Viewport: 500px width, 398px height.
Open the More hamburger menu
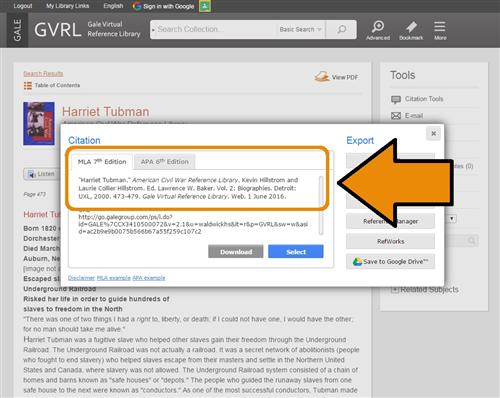(x=440, y=26)
